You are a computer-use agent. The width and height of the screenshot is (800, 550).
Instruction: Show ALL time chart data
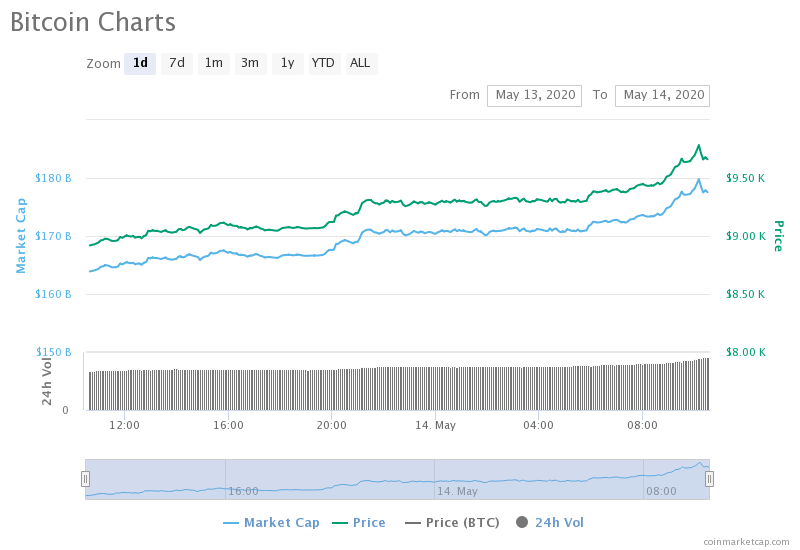361,63
